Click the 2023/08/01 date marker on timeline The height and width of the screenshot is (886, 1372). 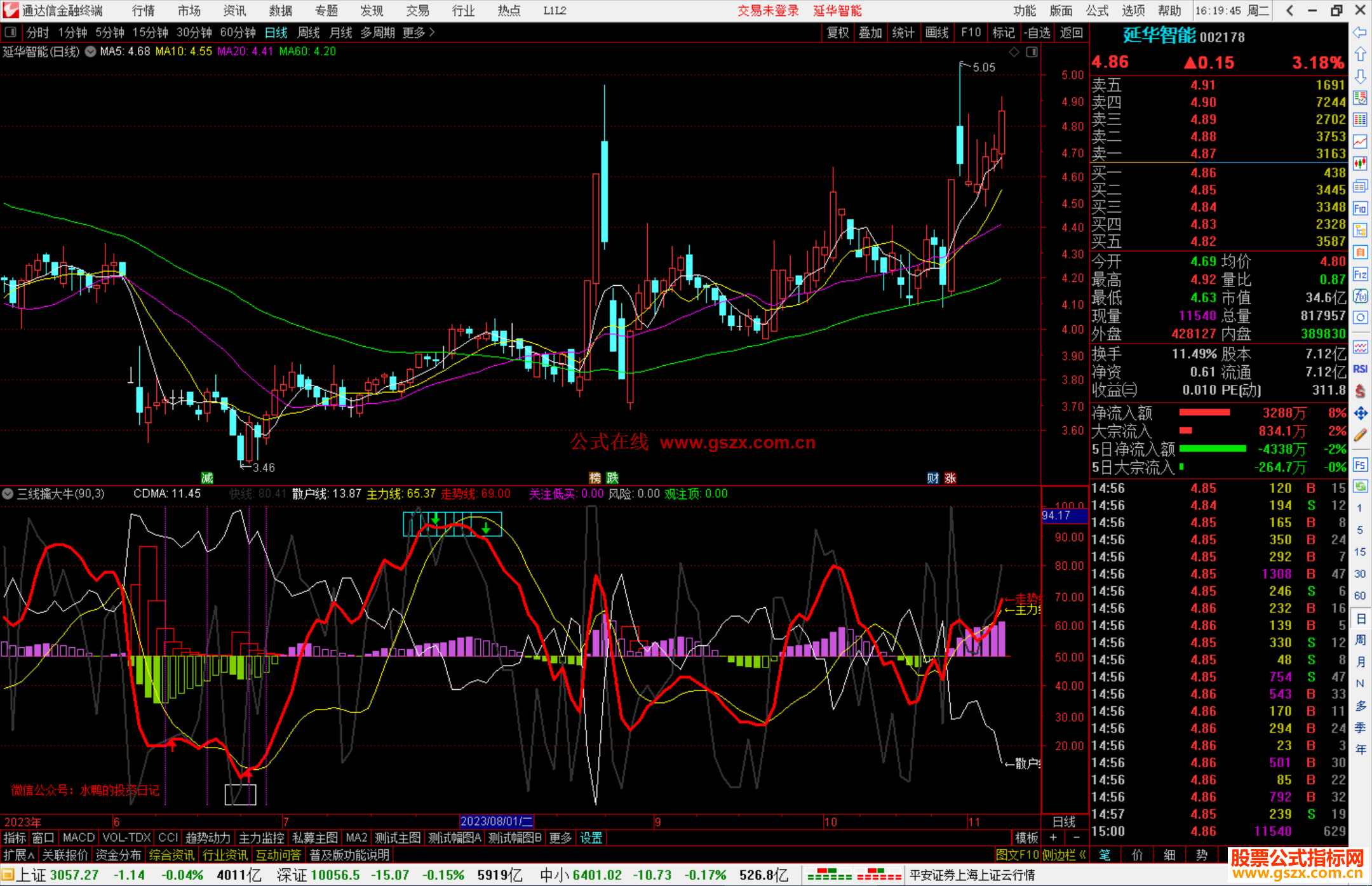point(496,821)
